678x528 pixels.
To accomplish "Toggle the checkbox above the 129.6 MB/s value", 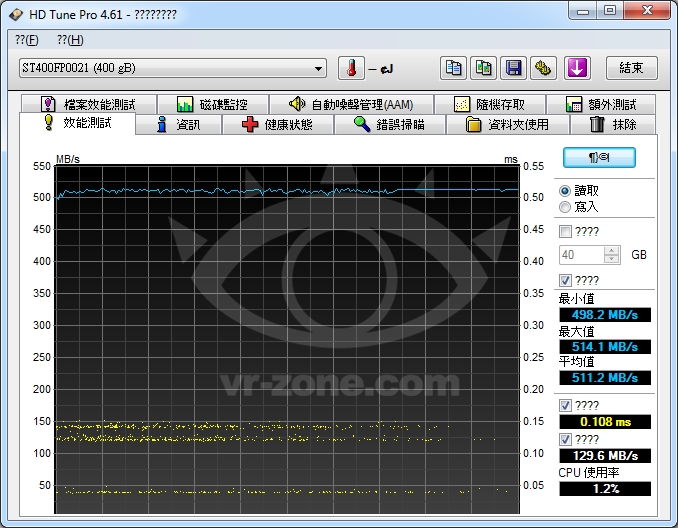I will pyautogui.click(x=565, y=438).
